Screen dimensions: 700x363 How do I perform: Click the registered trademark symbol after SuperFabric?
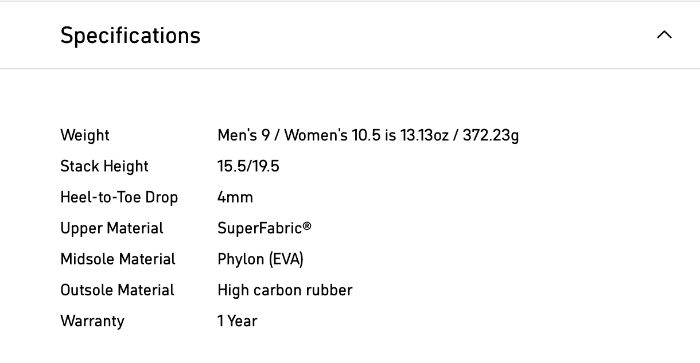307,226
